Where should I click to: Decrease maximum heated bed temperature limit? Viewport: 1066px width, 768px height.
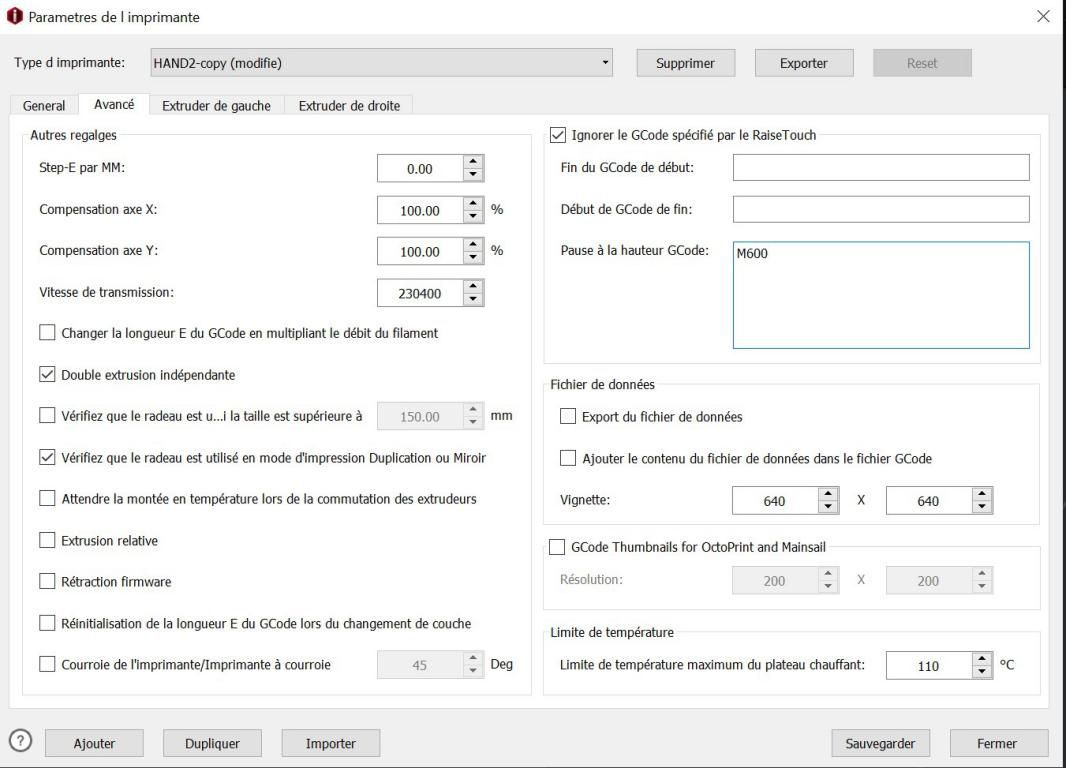[x=982, y=672]
